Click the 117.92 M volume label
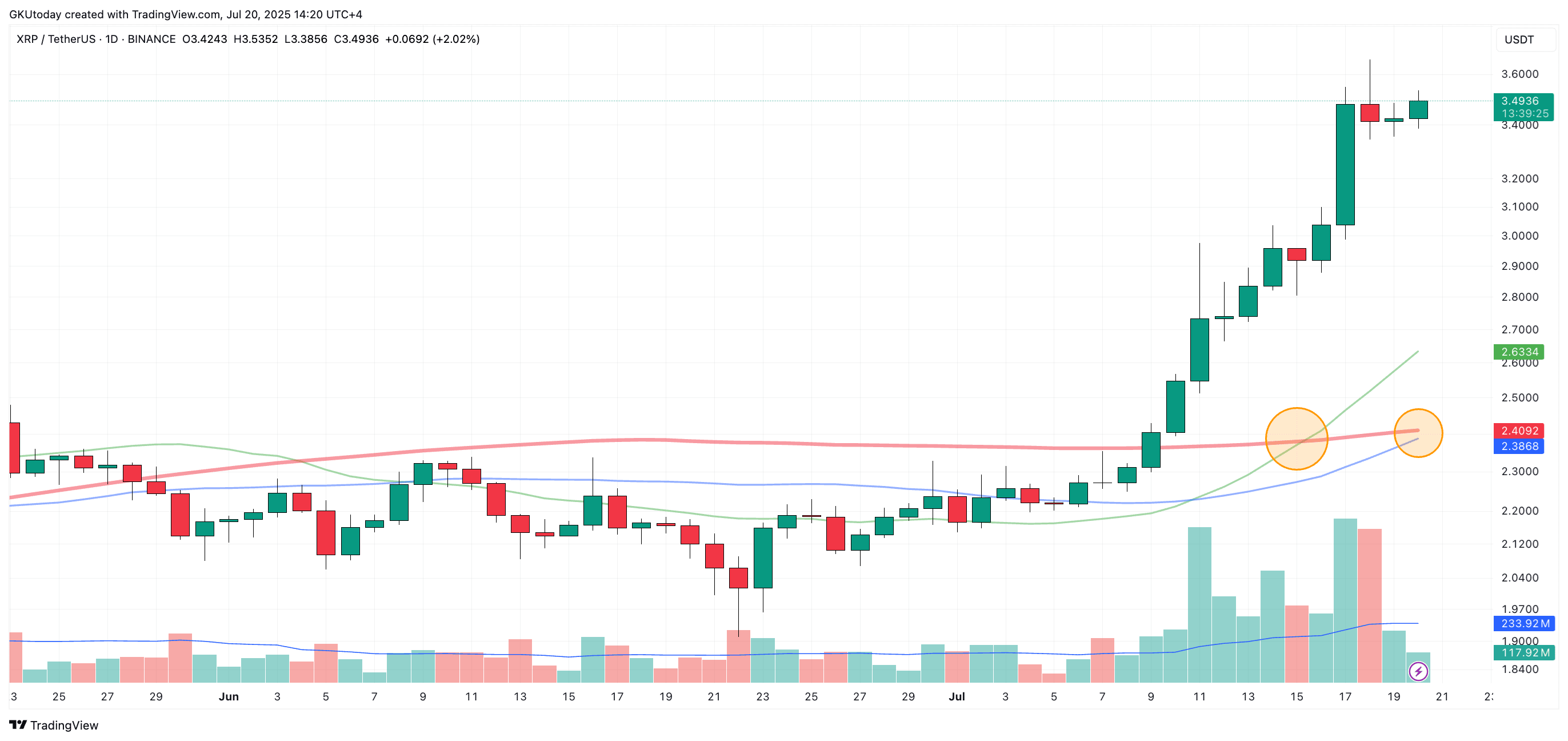1568x741 pixels. click(x=1524, y=652)
